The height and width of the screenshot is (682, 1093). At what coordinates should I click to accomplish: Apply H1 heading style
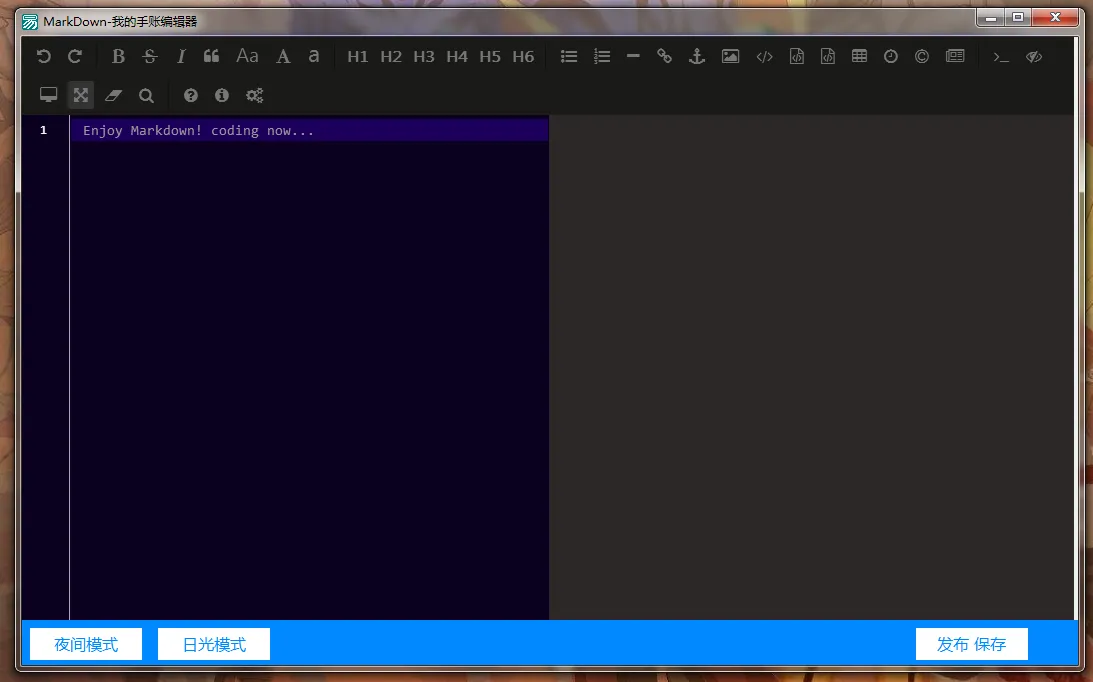[358, 57]
